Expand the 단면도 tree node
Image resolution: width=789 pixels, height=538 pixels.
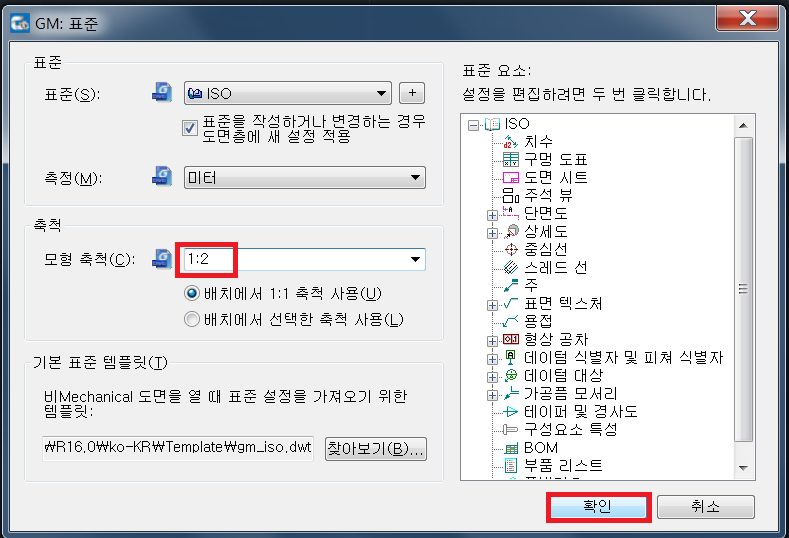point(492,215)
